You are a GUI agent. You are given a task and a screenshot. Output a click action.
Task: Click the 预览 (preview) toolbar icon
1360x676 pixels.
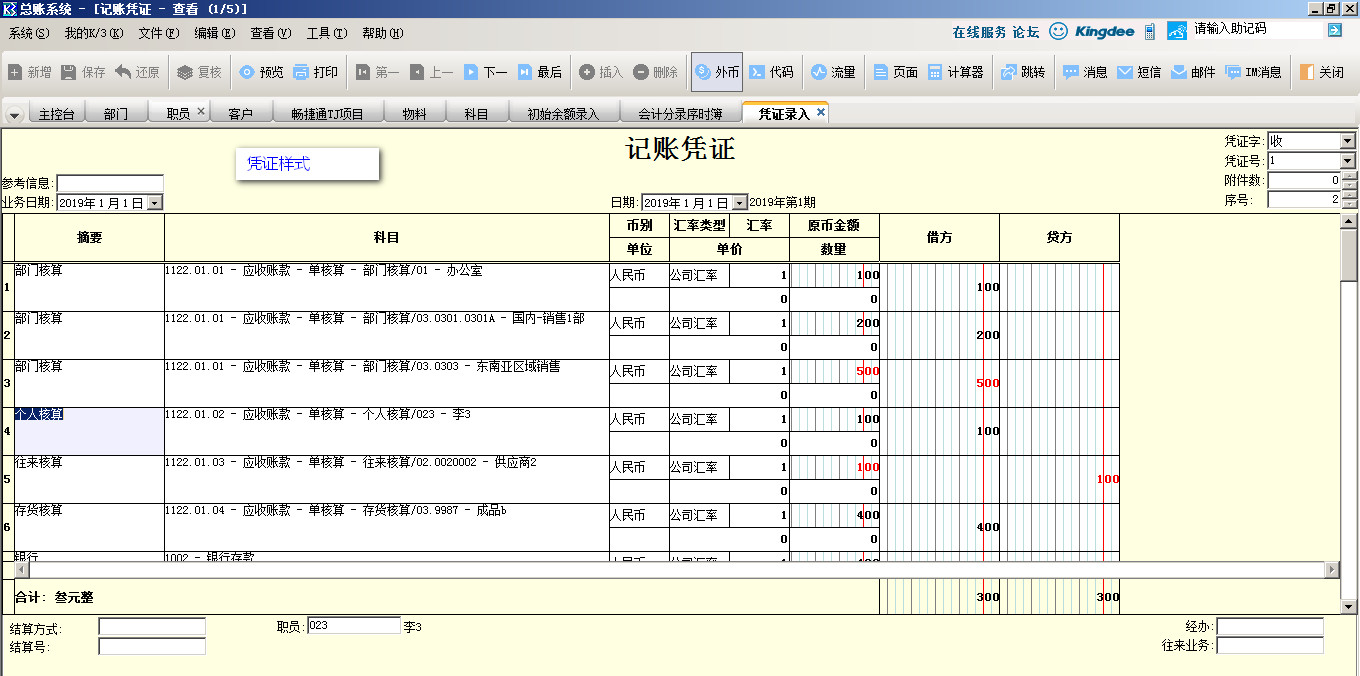(261, 72)
